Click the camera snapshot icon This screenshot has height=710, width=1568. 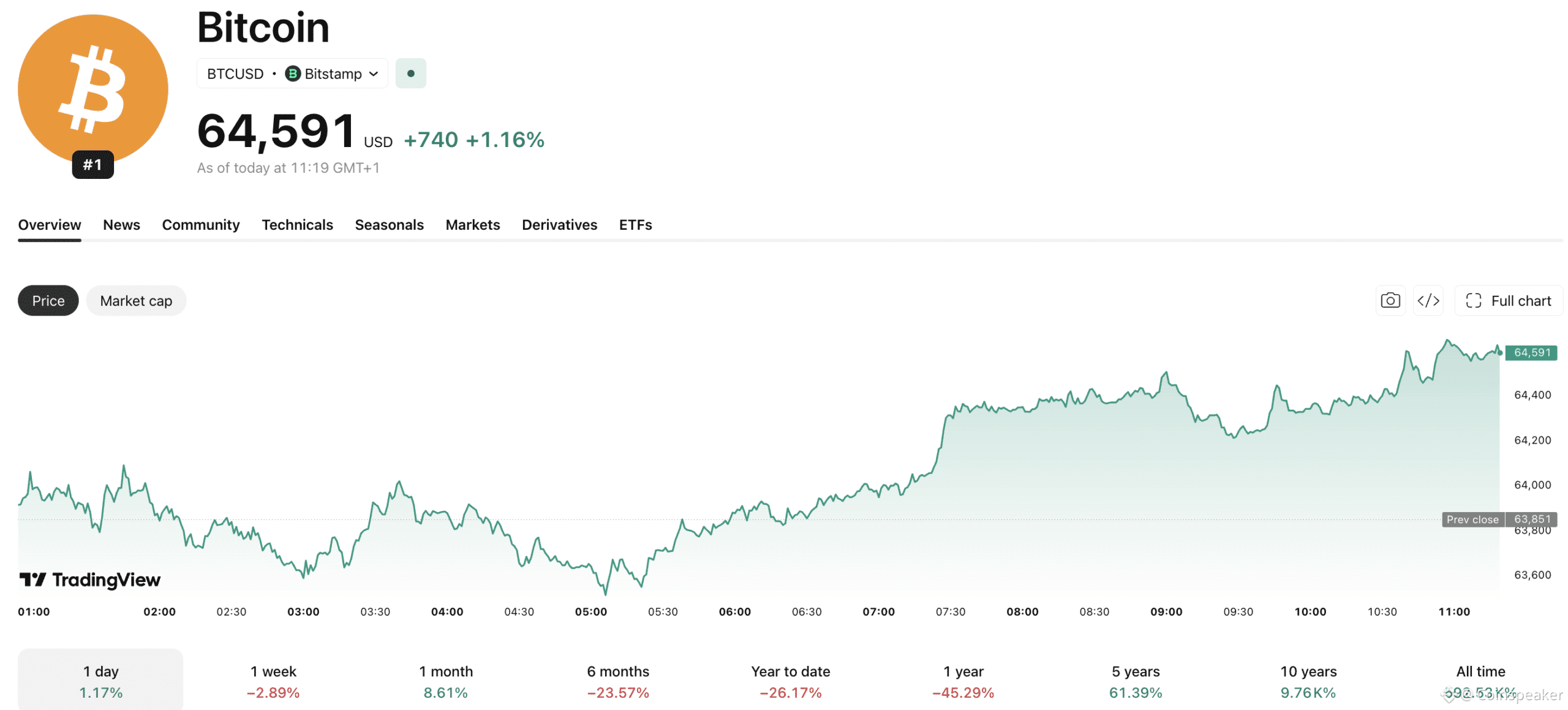(x=1390, y=301)
